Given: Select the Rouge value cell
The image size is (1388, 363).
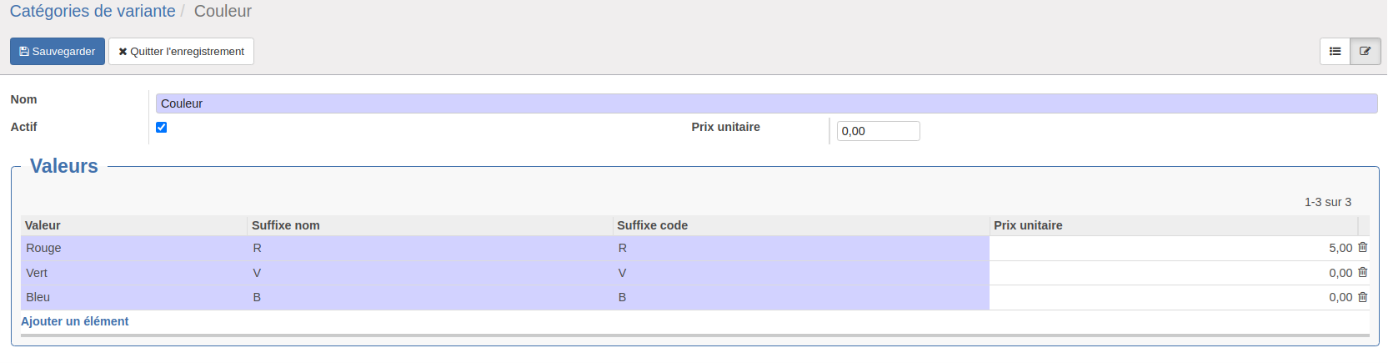Looking at the screenshot, I should pyautogui.click(x=134, y=248).
